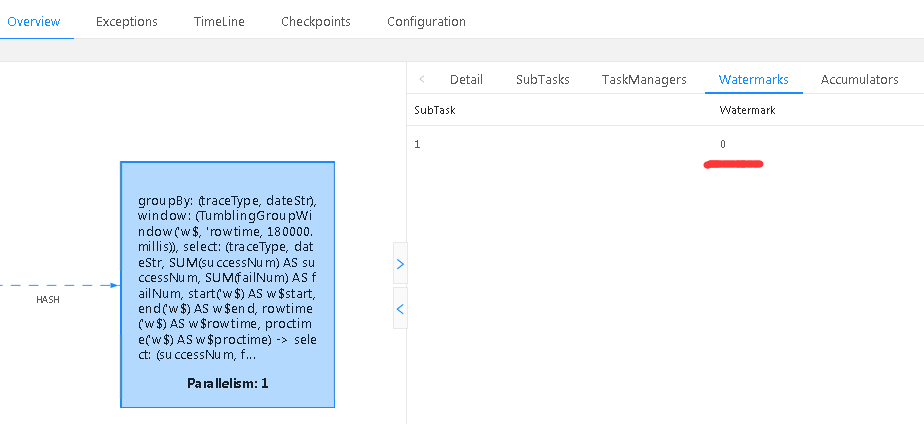Screen dimensions: 924x424
Task: Click the HASH edge label
Action: (x=48, y=299)
